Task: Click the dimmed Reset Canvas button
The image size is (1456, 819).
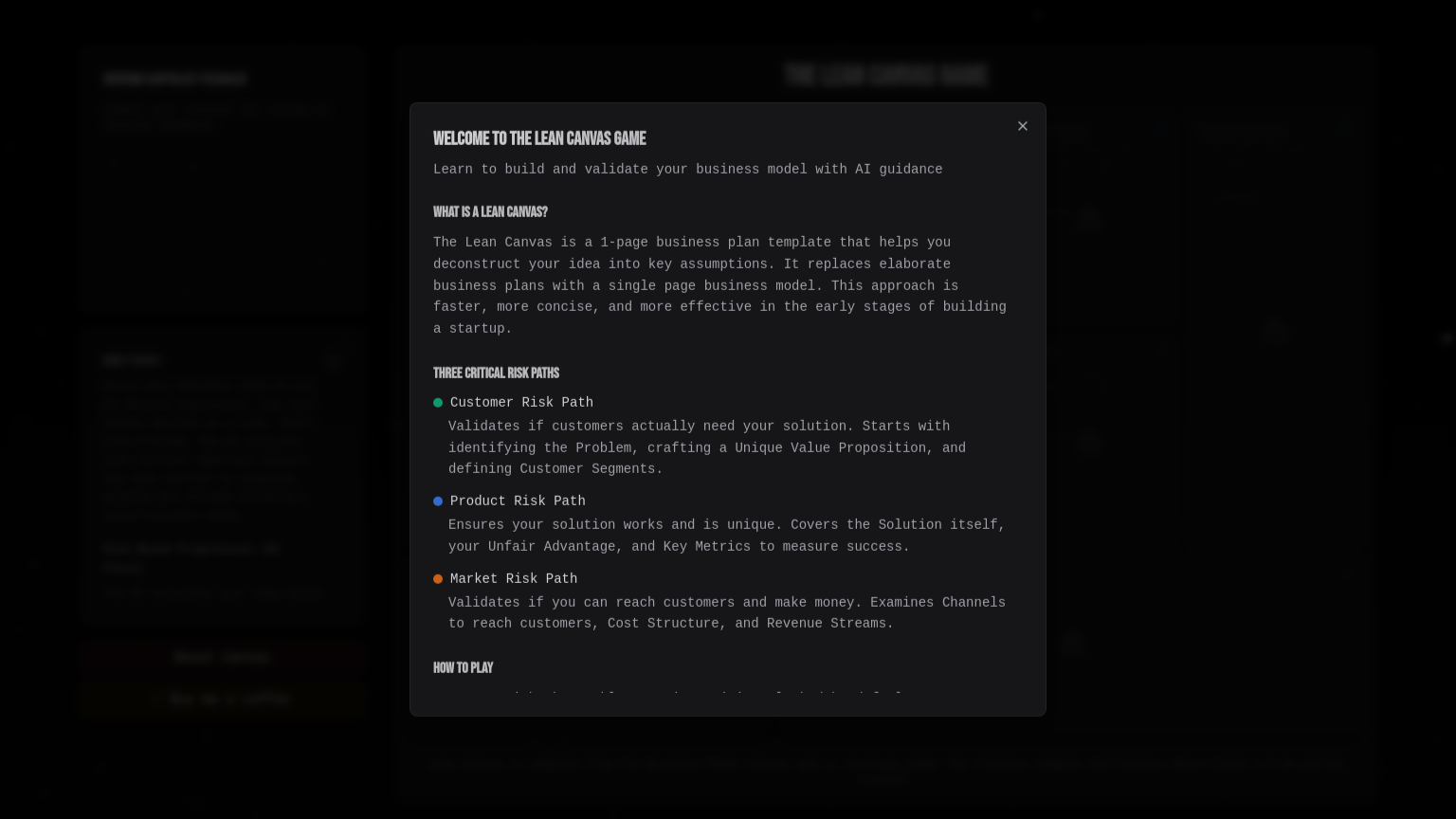Action: [x=223, y=657]
